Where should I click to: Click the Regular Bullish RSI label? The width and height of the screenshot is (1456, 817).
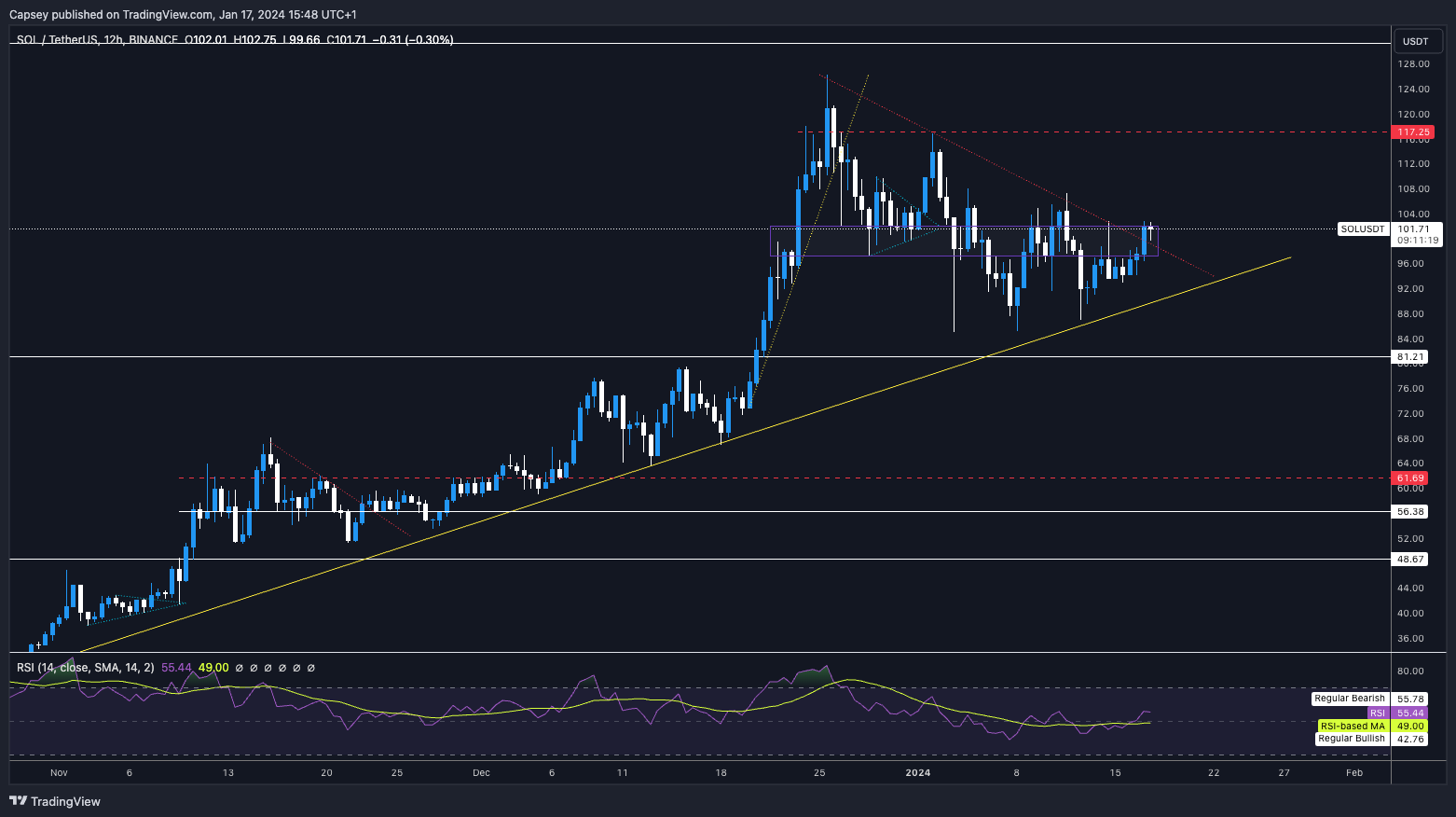(1351, 739)
